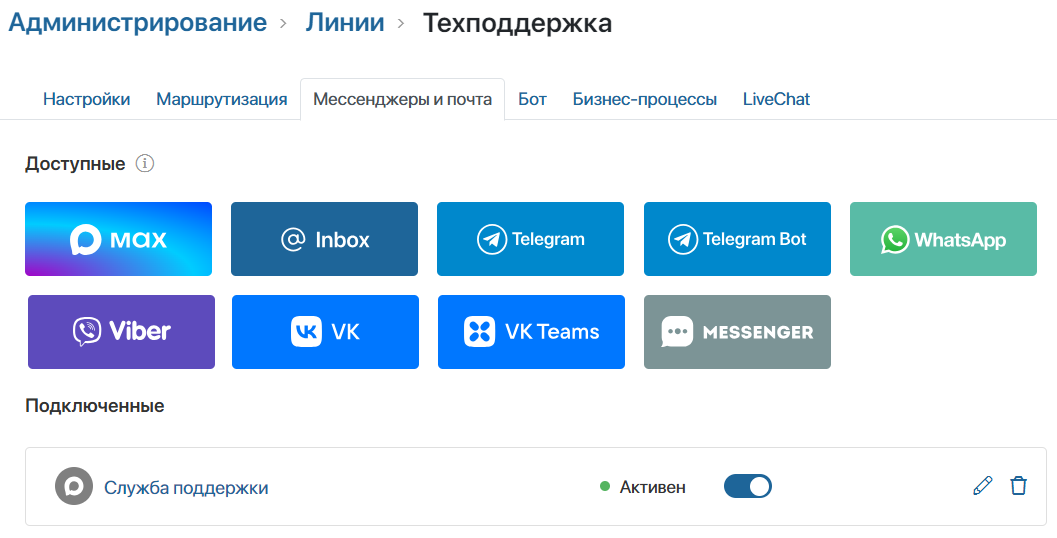Open the gray MESSENGER tile

(x=737, y=332)
